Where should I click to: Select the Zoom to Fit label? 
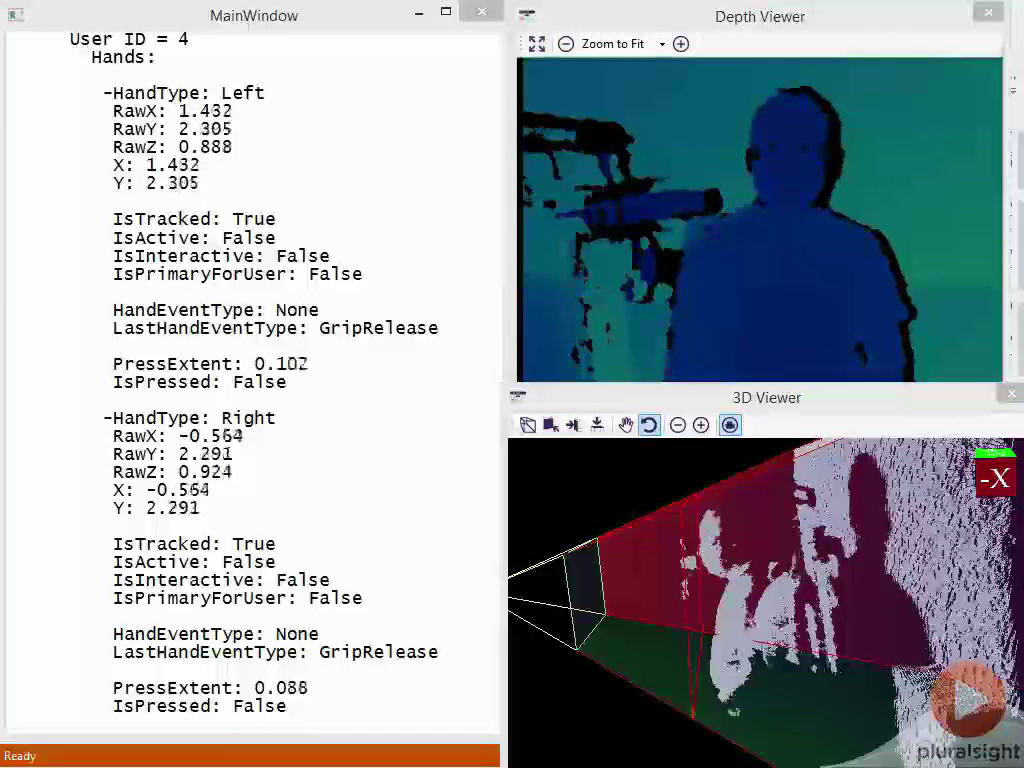(613, 44)
